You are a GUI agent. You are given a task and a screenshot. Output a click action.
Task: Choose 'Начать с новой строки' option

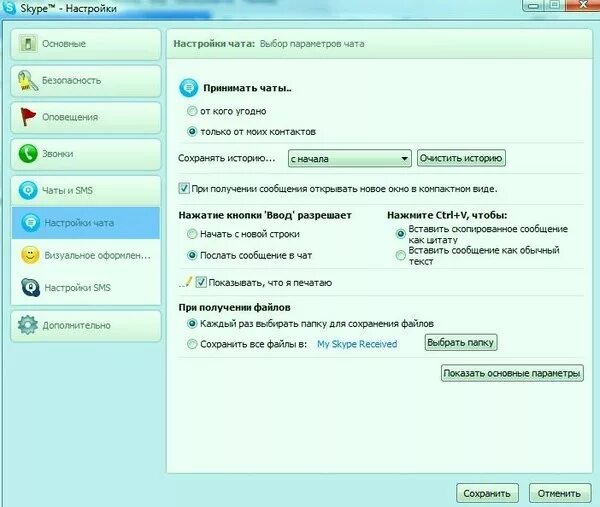point(192,234)
